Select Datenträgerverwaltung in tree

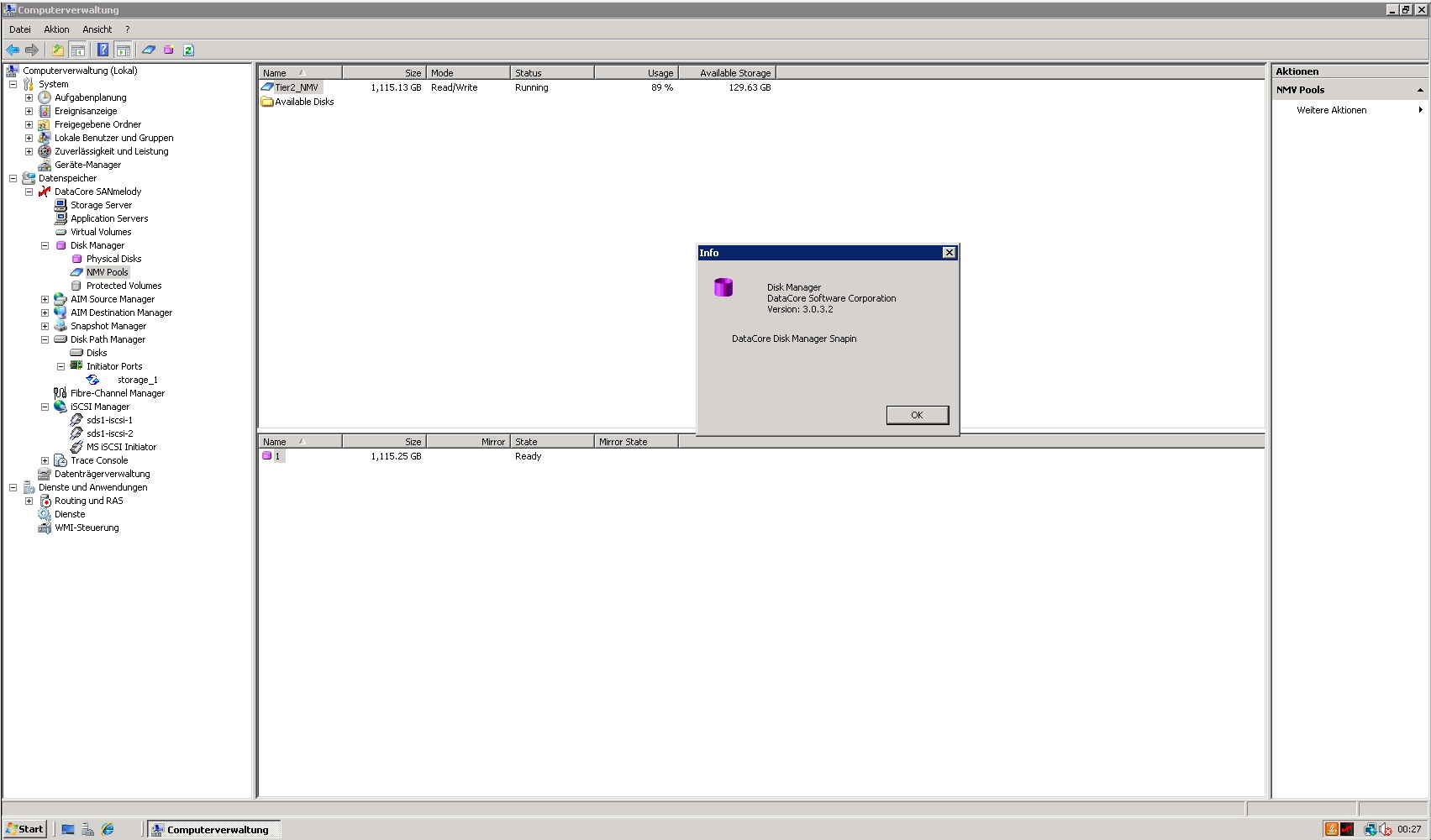tap(102, 474)
